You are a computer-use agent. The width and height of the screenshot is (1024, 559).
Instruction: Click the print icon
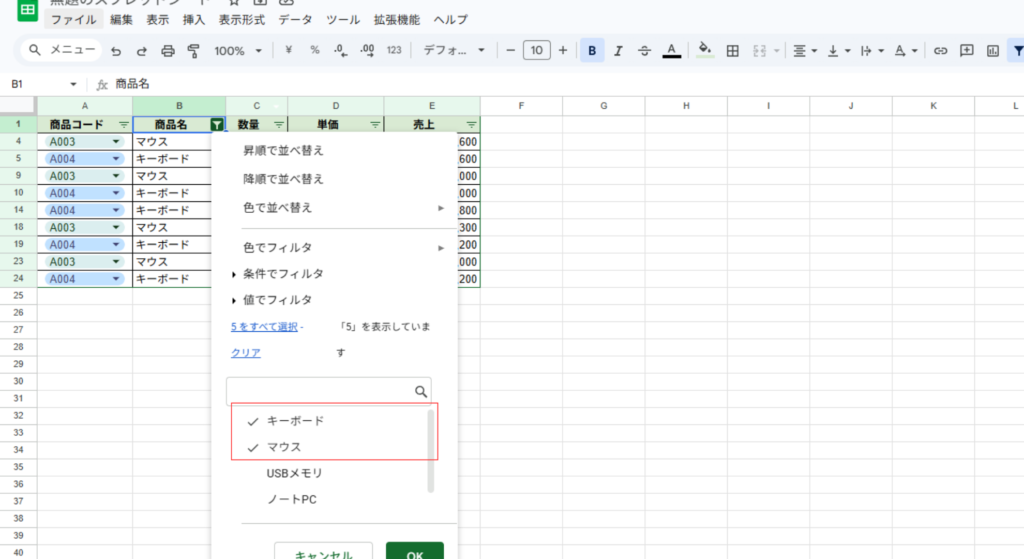168,51
